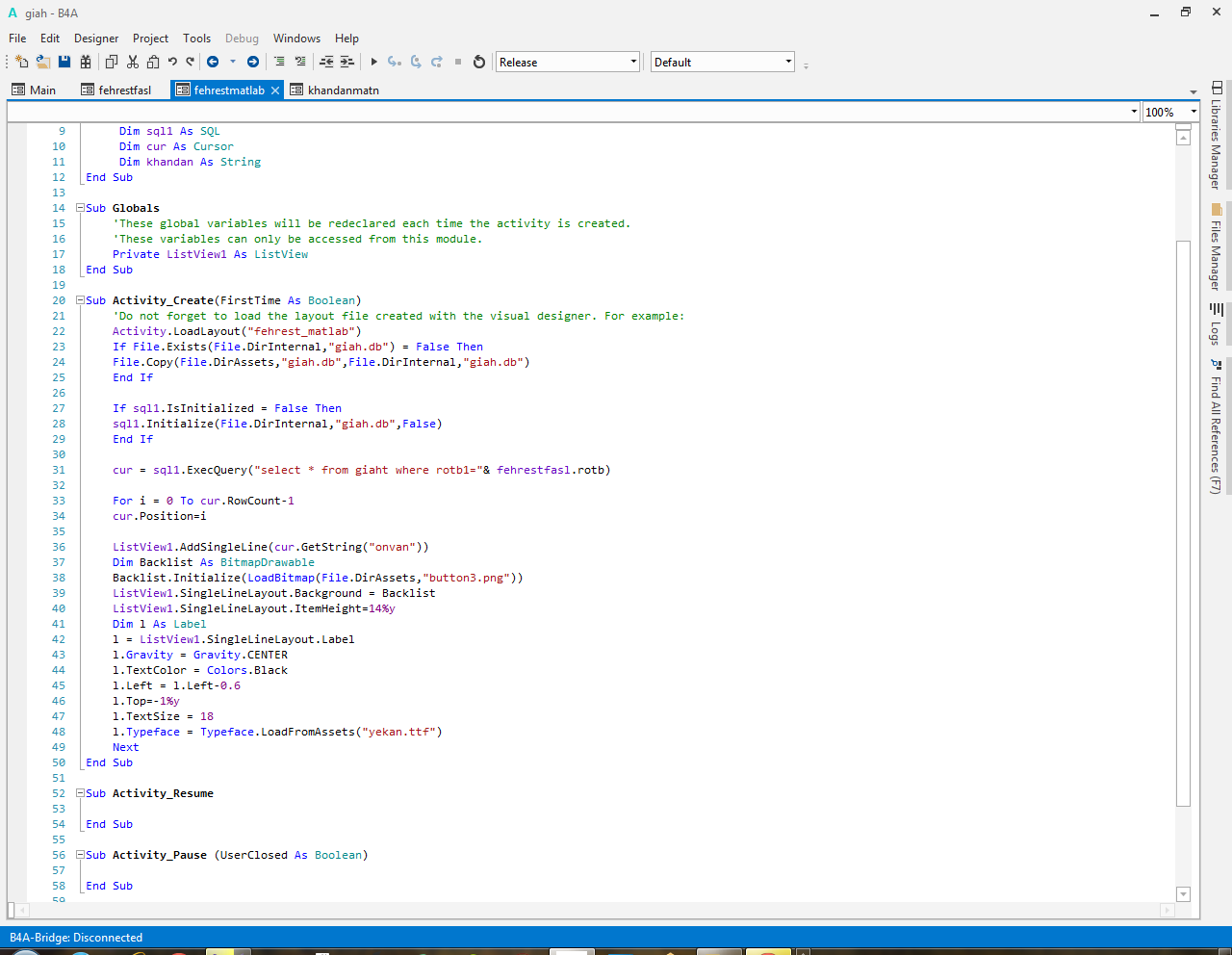Viewport: 1232px width, 955px height.
Task: Close the fehrestmatlab tab
Action: (275, 90)
